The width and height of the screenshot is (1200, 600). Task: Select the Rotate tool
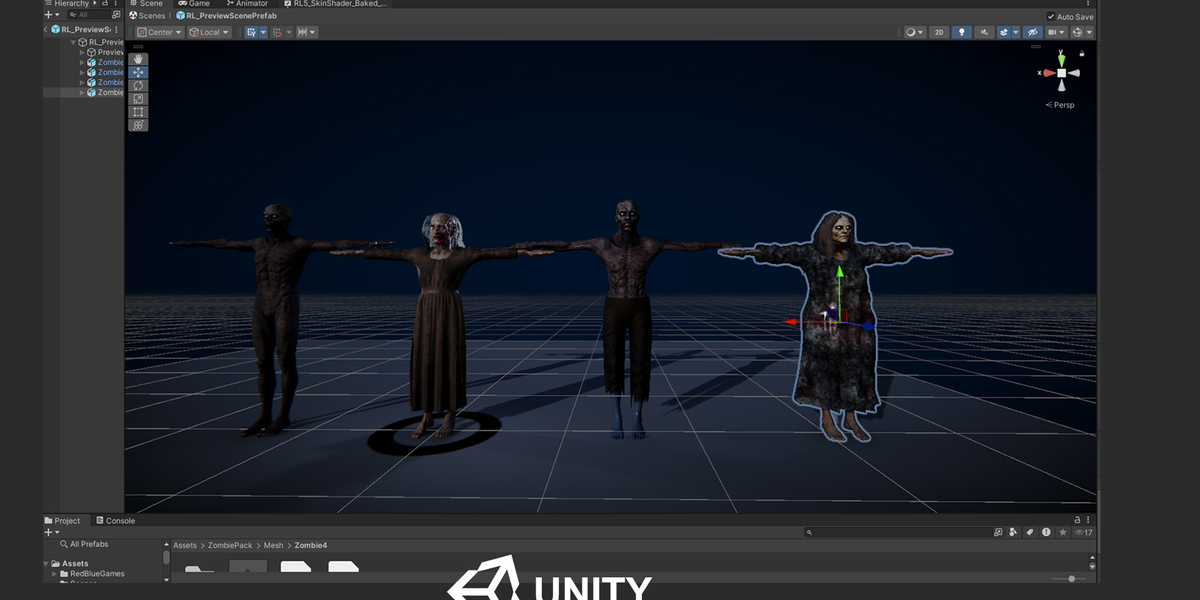(x=138, y=86)
